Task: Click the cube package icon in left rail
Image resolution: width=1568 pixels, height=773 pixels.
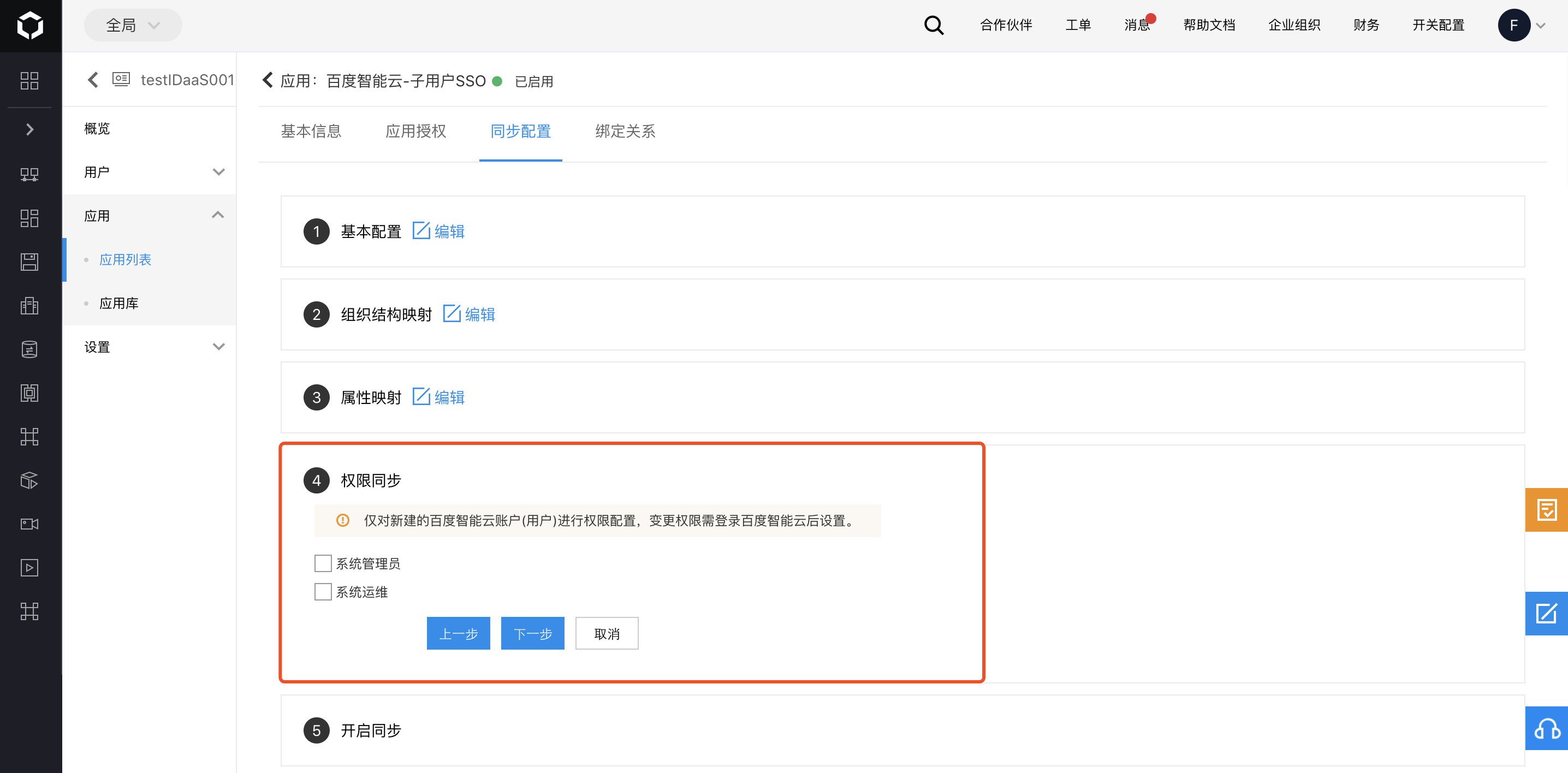Action: pos(29,480)
